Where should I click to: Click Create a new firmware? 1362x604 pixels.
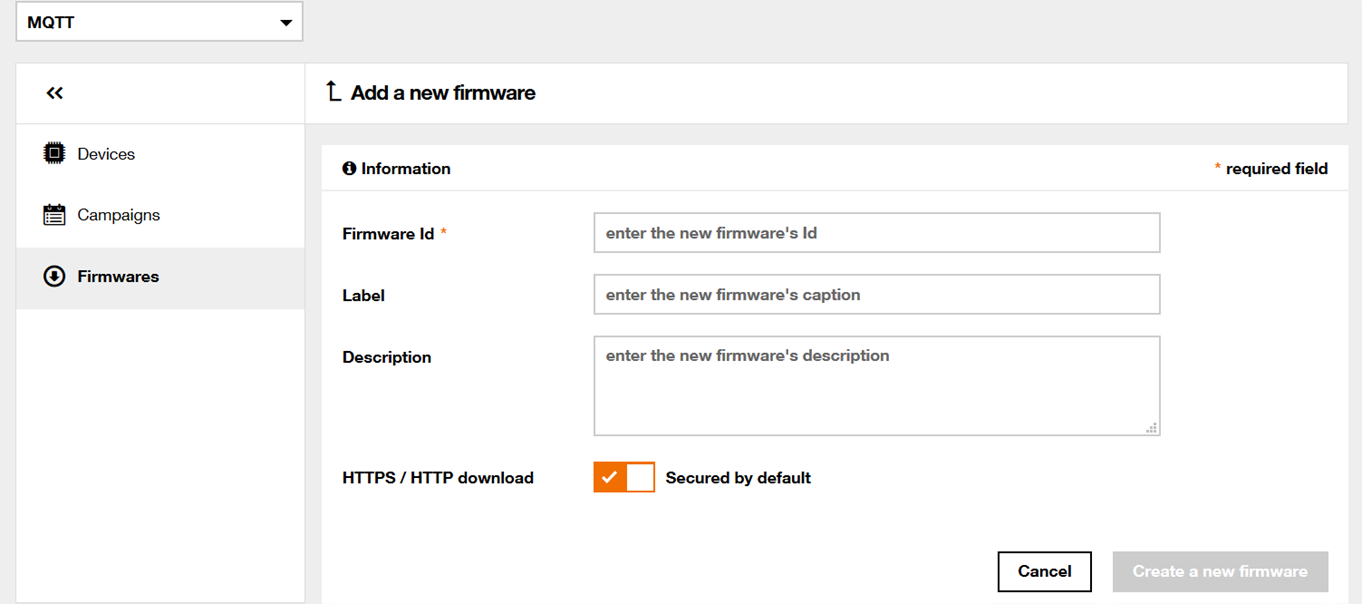(1219, 571)
